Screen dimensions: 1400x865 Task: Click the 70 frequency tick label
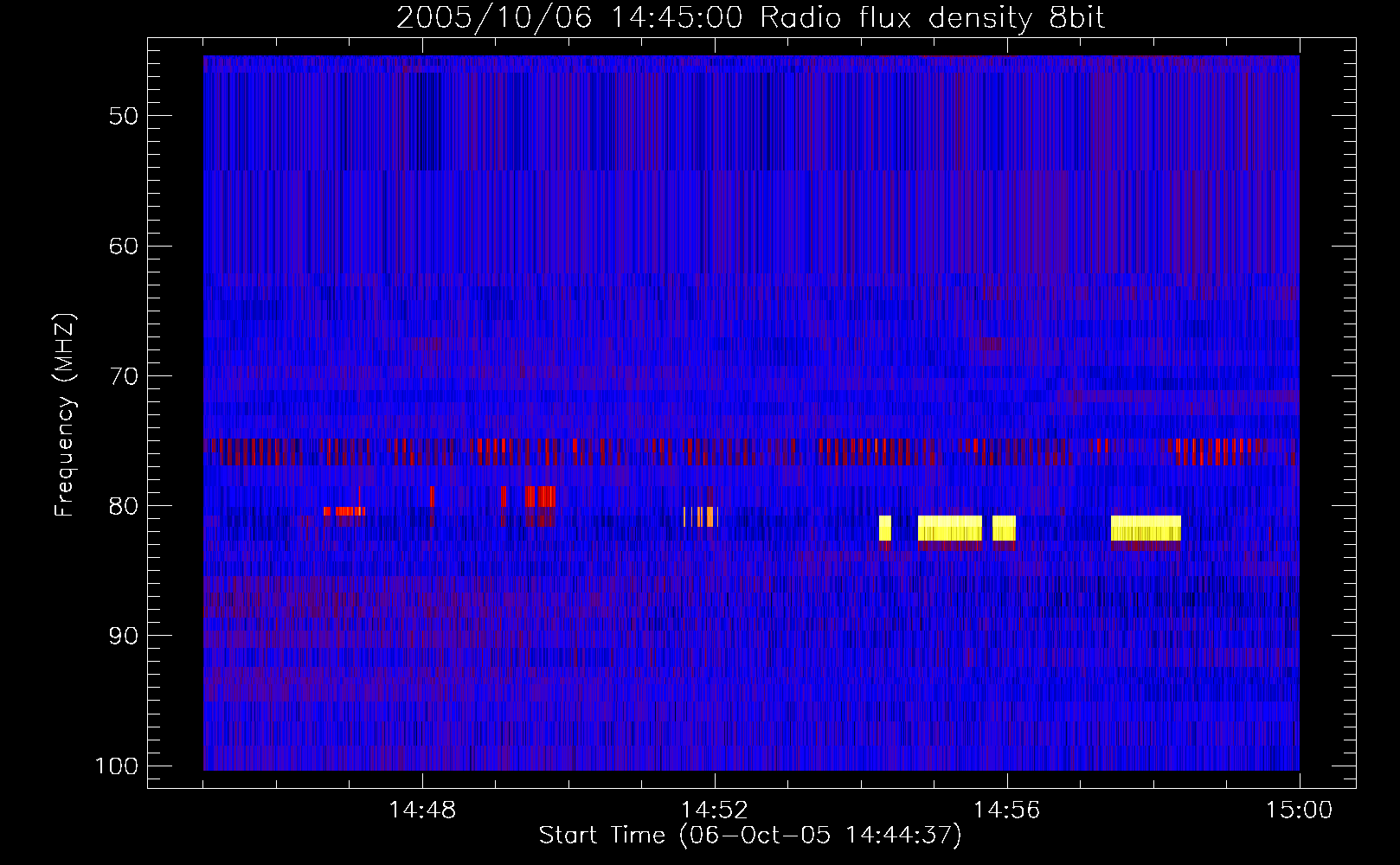[x=123, y=376]
